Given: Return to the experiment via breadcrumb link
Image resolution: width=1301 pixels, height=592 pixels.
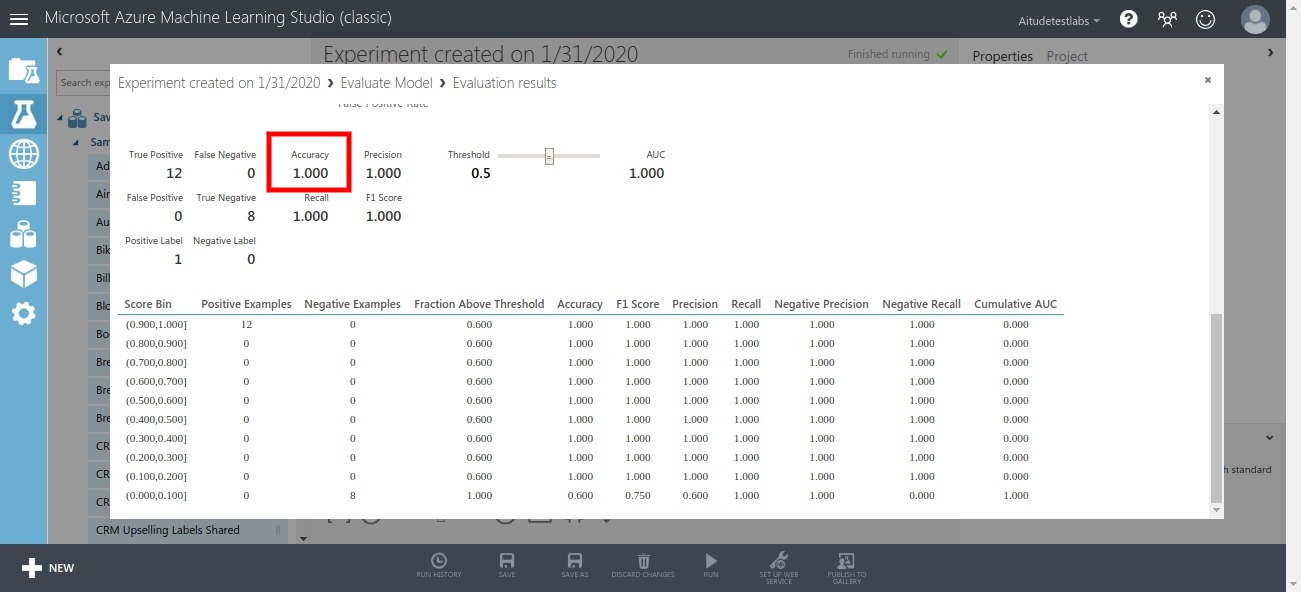Looking at the screenshot, I should [x=219, y=83].
